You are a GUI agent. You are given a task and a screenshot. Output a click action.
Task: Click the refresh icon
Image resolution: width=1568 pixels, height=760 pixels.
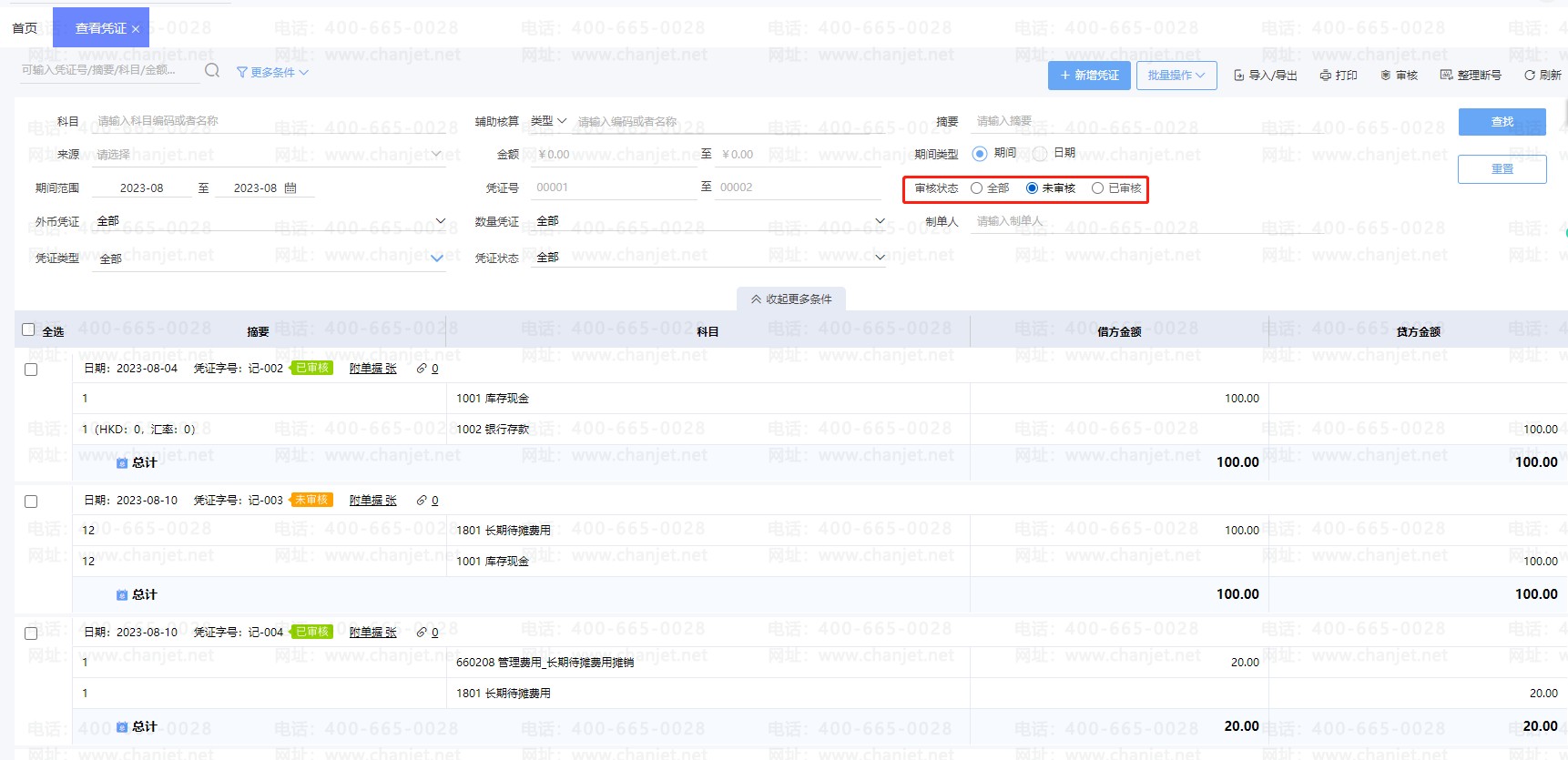pos(1530,76)
